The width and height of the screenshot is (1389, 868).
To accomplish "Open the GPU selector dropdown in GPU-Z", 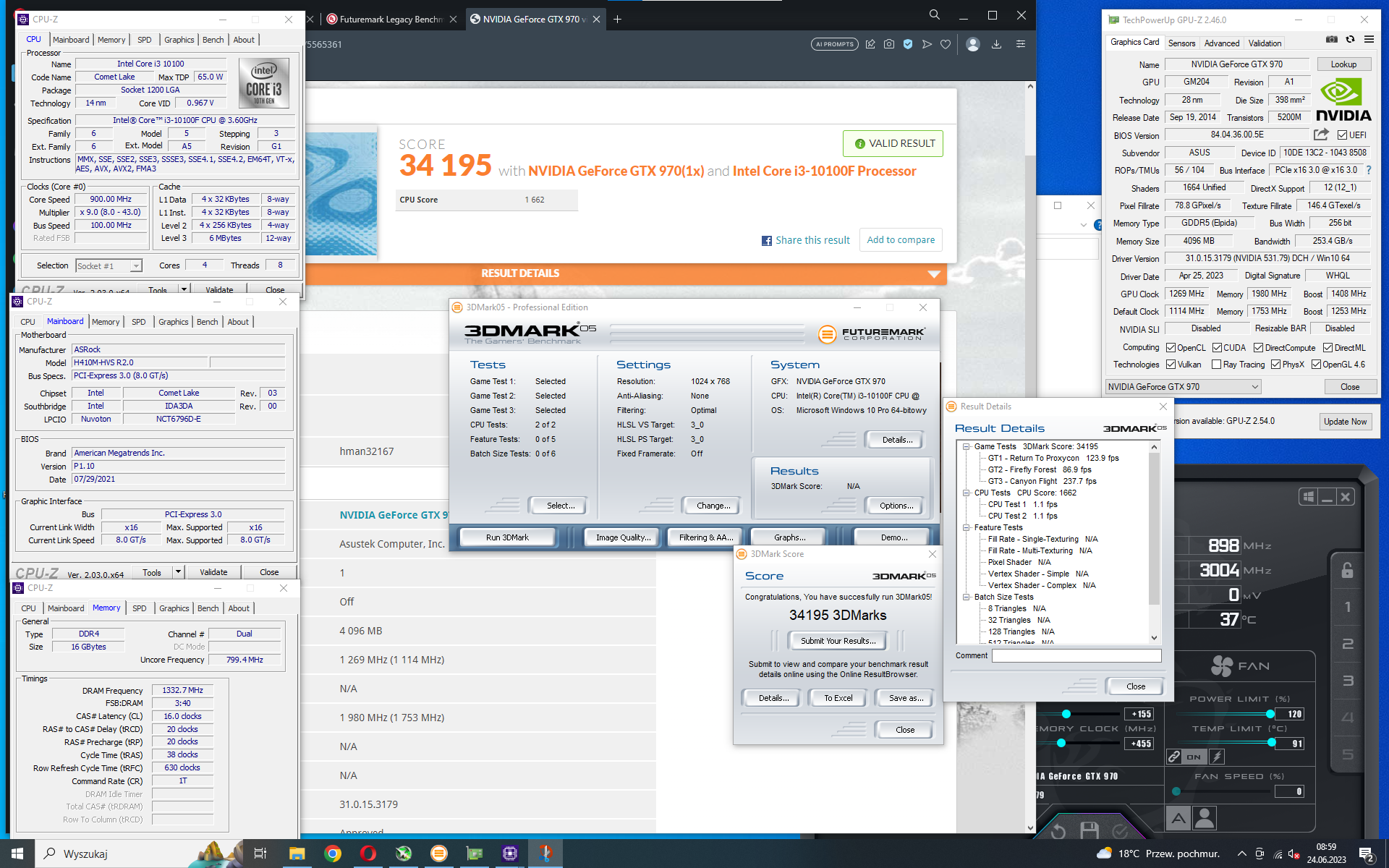I will (x=1183, y=387).
